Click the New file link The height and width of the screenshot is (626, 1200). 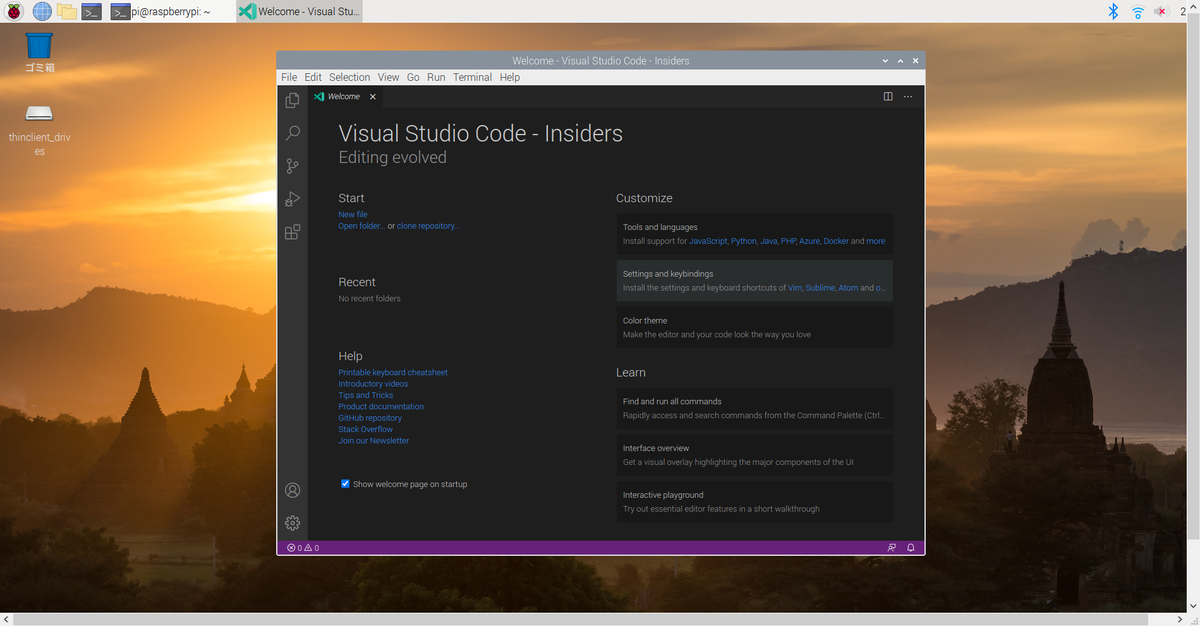tap(353, 215)
